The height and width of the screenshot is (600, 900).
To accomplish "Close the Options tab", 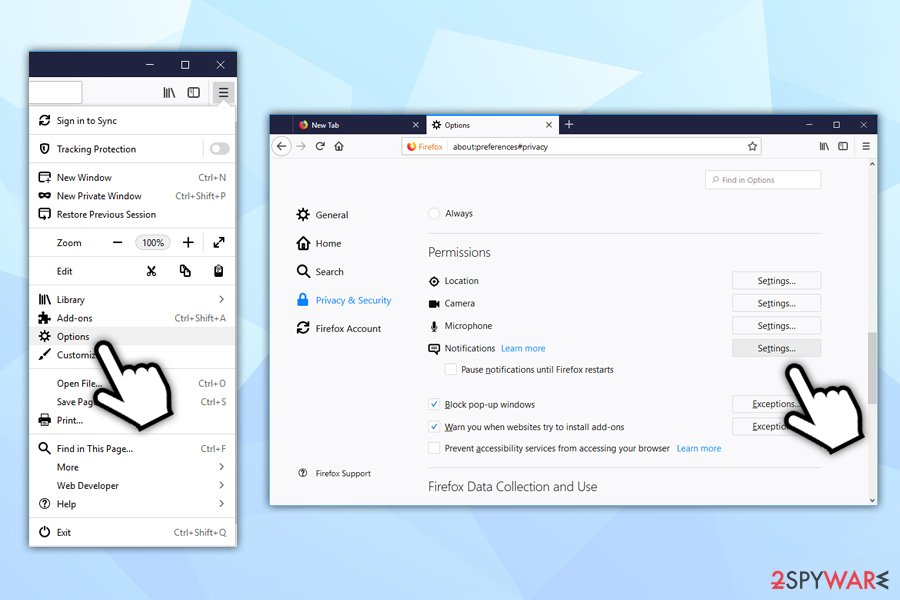I will coord(549,125).
